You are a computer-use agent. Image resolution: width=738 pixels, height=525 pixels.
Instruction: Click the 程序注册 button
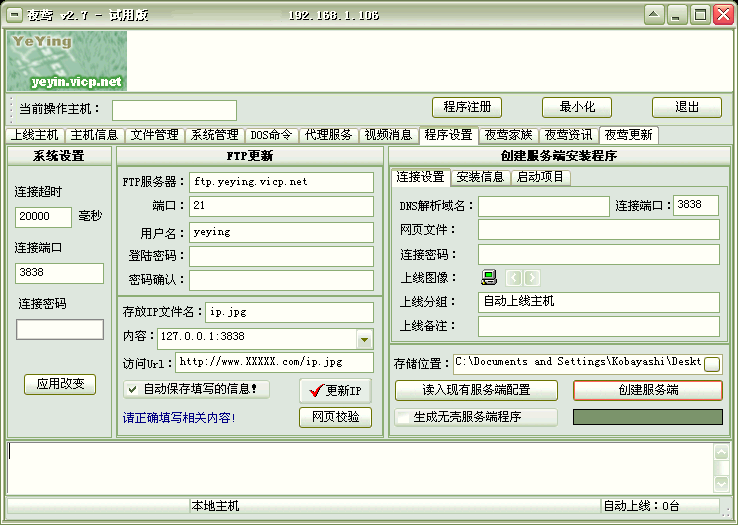click(466, 107)
